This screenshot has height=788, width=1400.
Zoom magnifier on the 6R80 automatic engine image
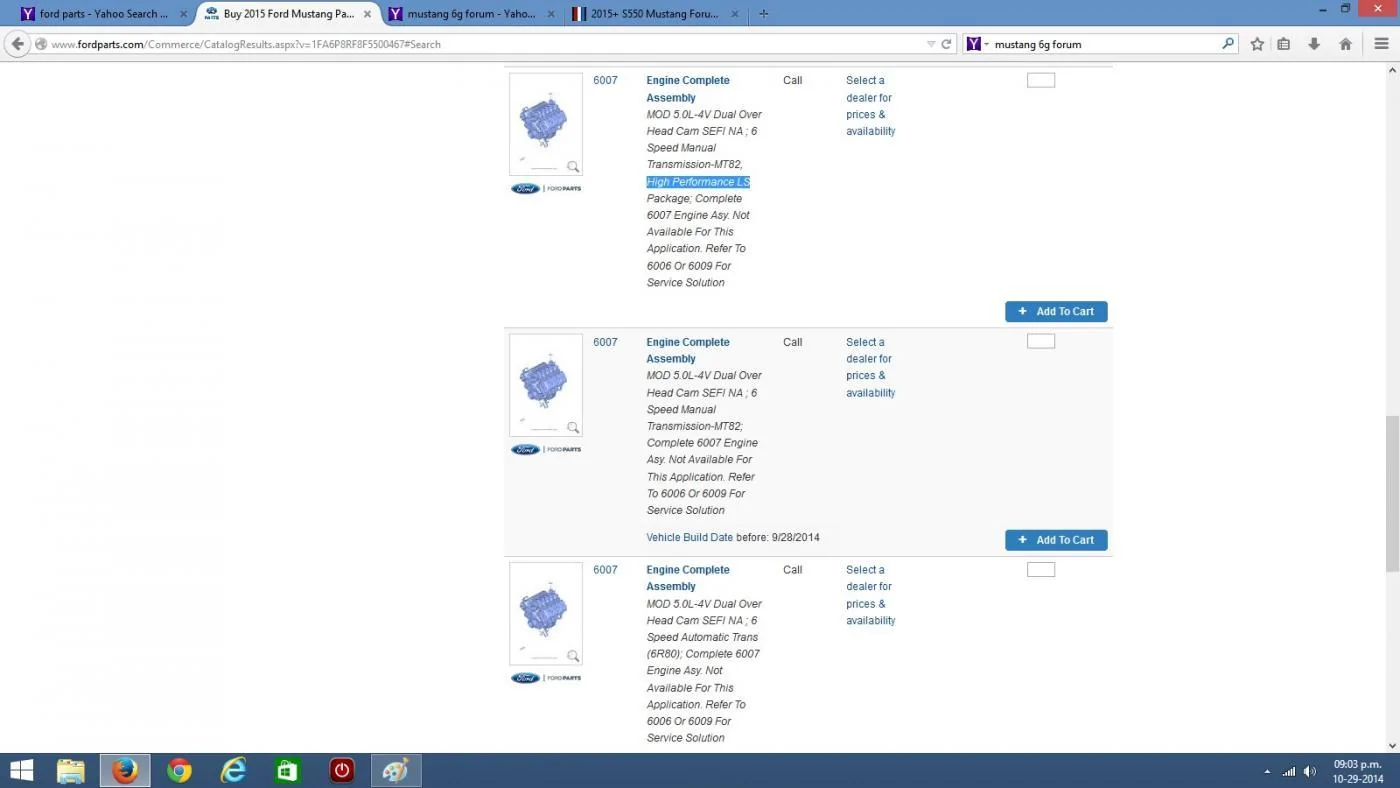coord(573,656)
